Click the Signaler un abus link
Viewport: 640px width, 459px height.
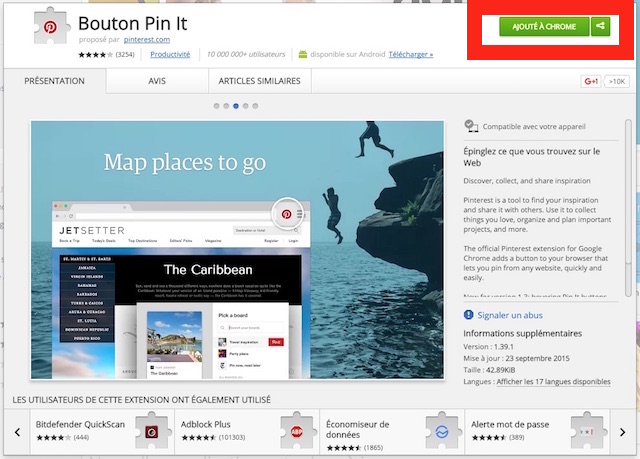pos(510,315)
